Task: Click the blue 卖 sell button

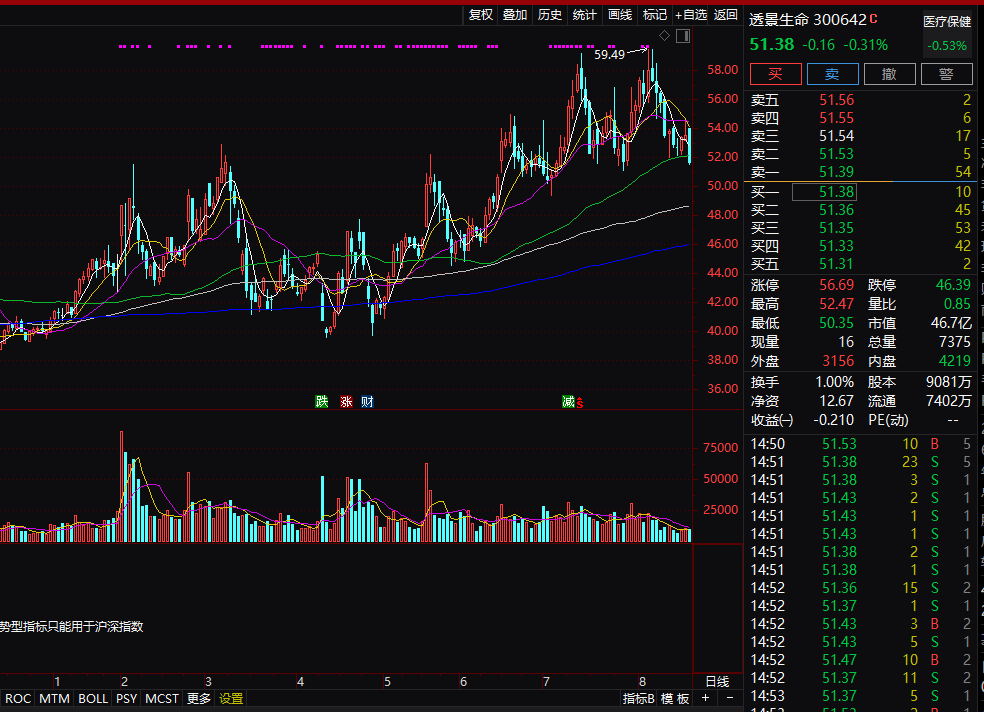Action: [x=832, y=74]
